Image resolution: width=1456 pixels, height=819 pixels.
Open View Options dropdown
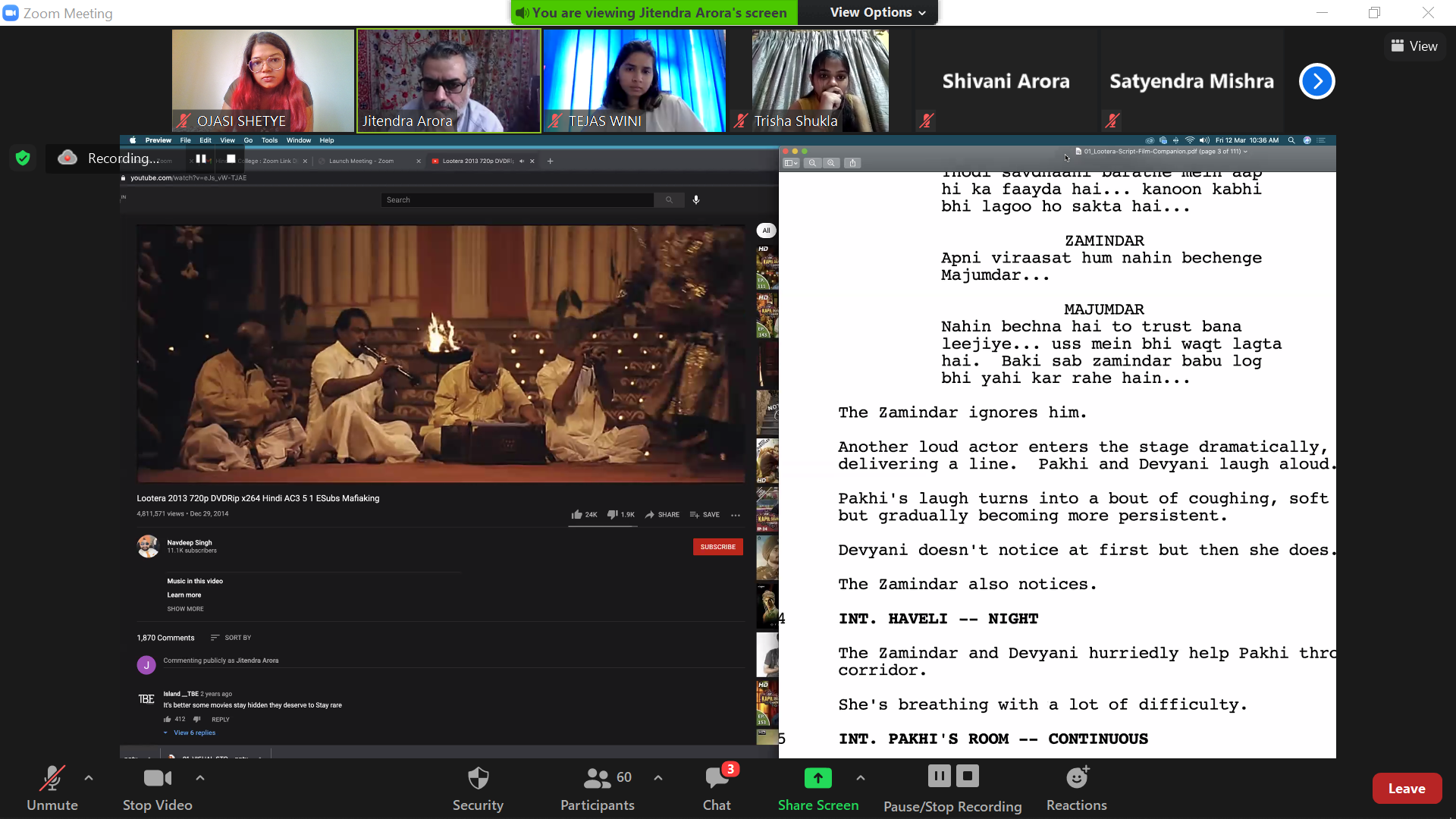(878, 12)
